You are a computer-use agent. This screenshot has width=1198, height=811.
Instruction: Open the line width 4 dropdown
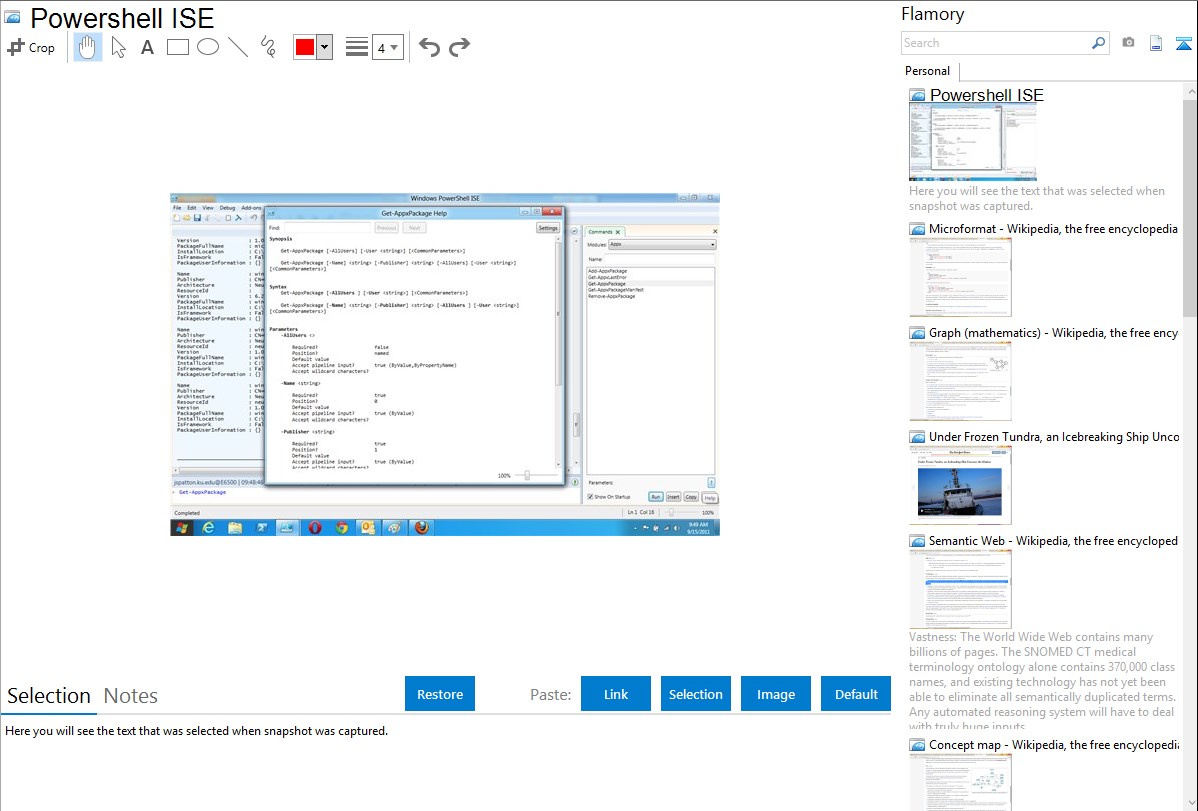click(388, 47)
